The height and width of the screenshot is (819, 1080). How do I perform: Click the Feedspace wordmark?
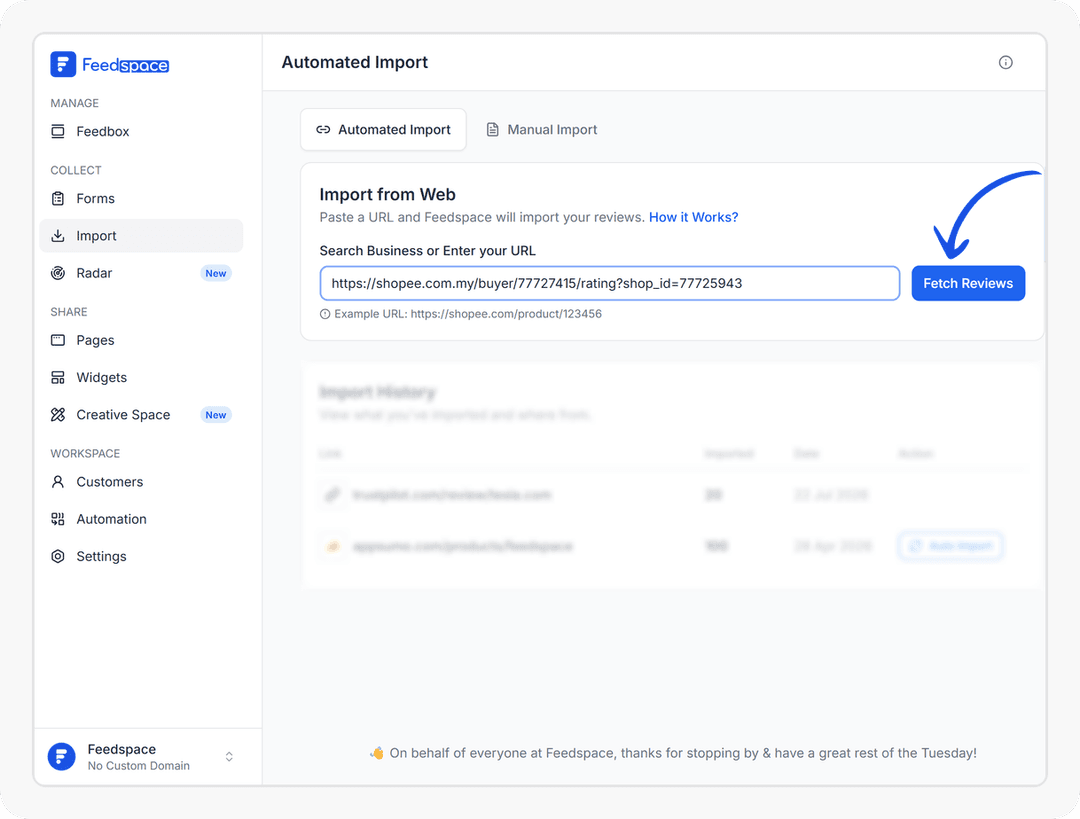click(x=125, y=65)
